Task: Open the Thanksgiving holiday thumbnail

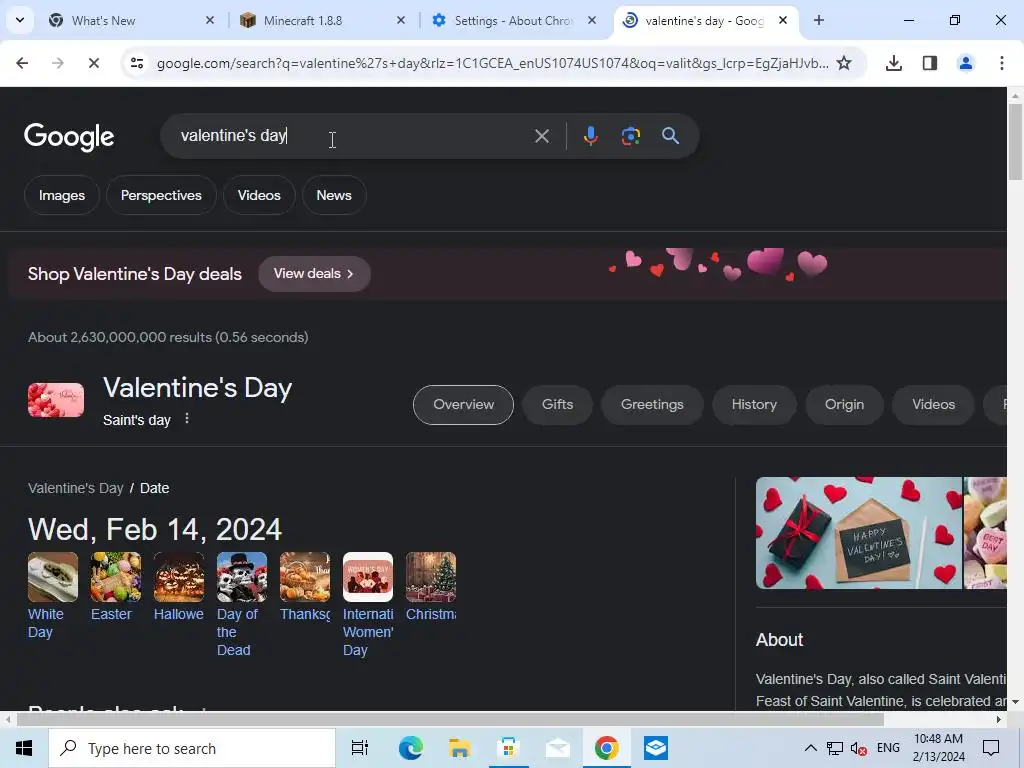Action: click(304, 577)
